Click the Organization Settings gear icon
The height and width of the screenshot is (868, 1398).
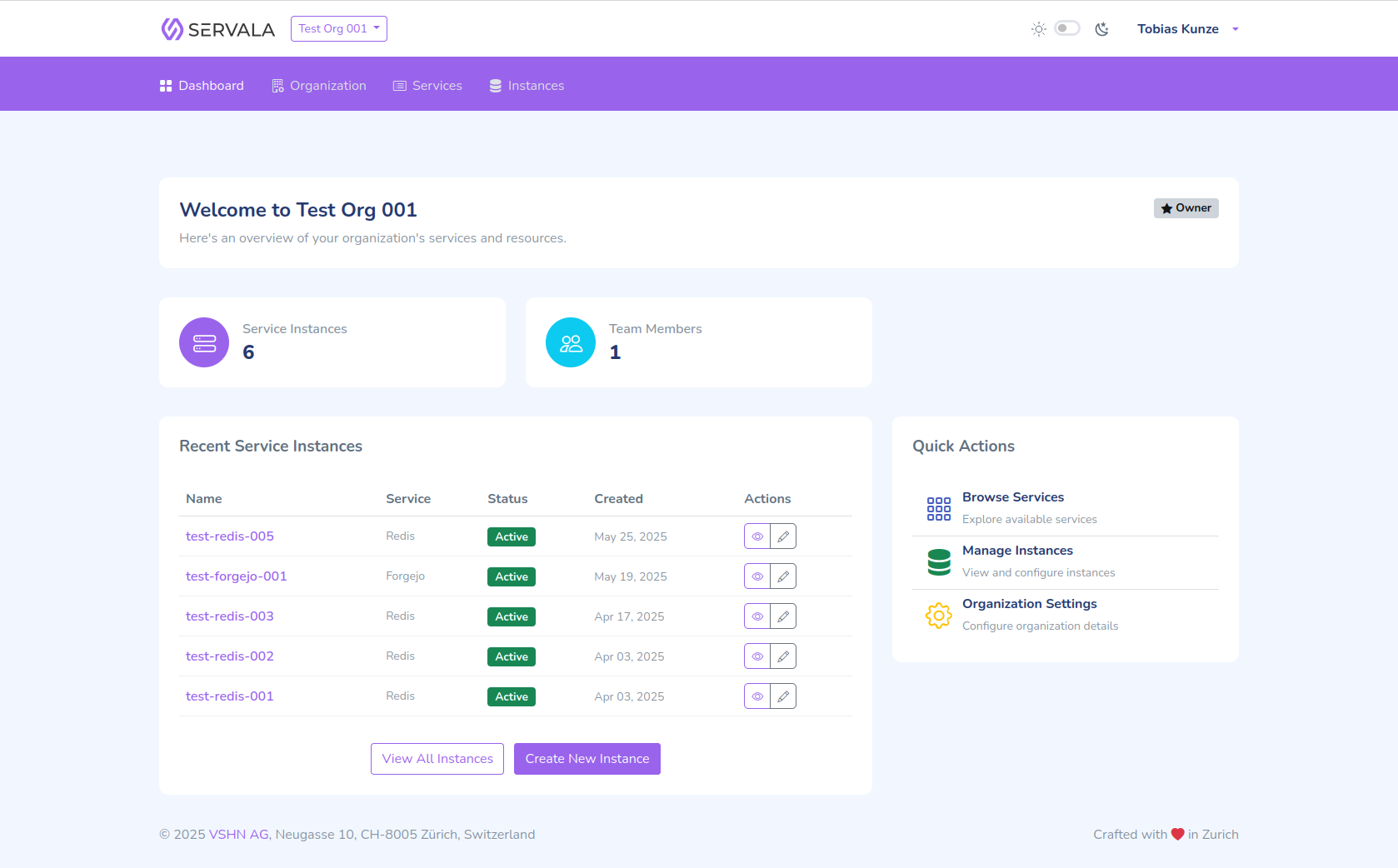coord(938,616)
